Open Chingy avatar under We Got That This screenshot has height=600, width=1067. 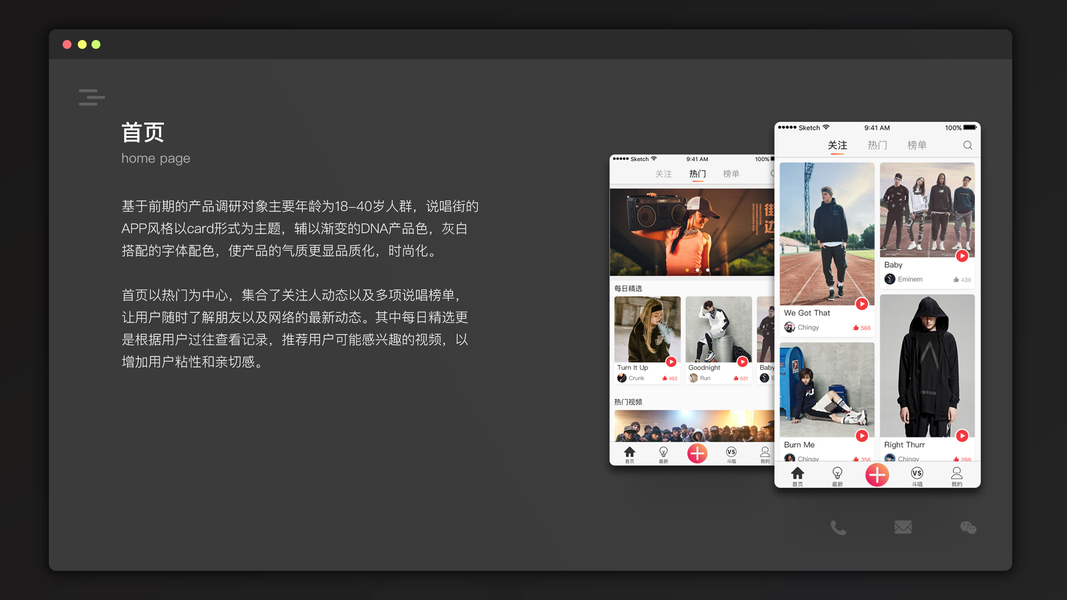789,327
